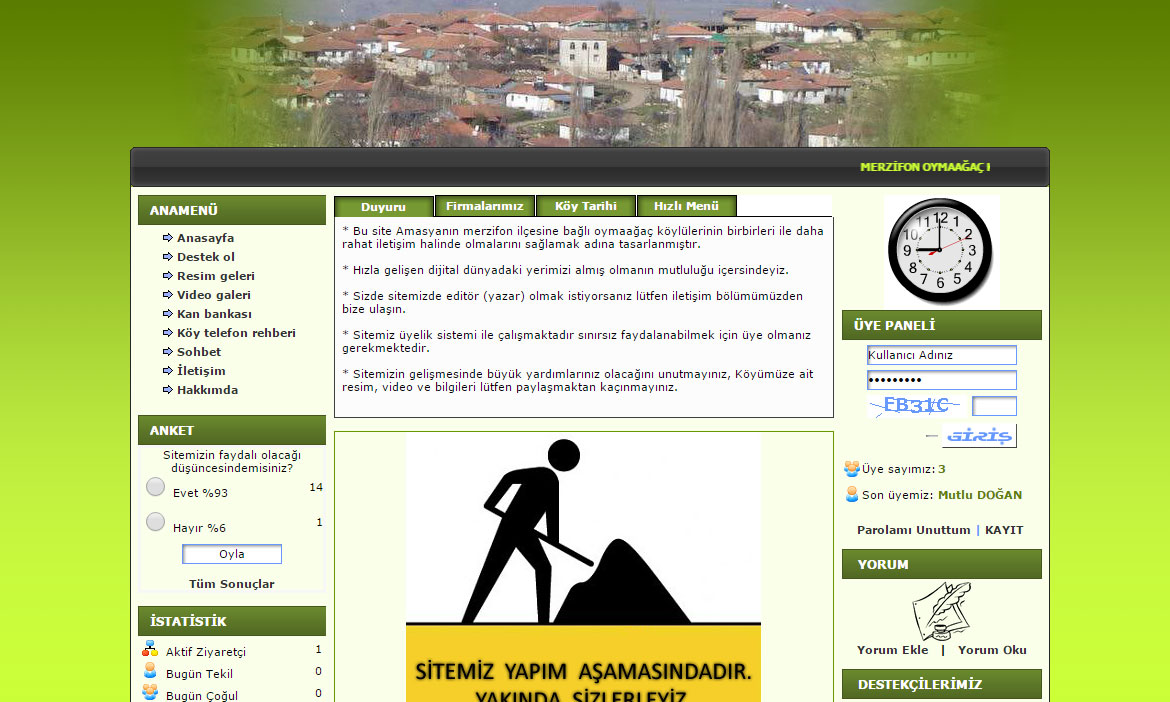Viewport: 1170px width, 702px height.
Task: Focus the password field
Action: [942, 380]
